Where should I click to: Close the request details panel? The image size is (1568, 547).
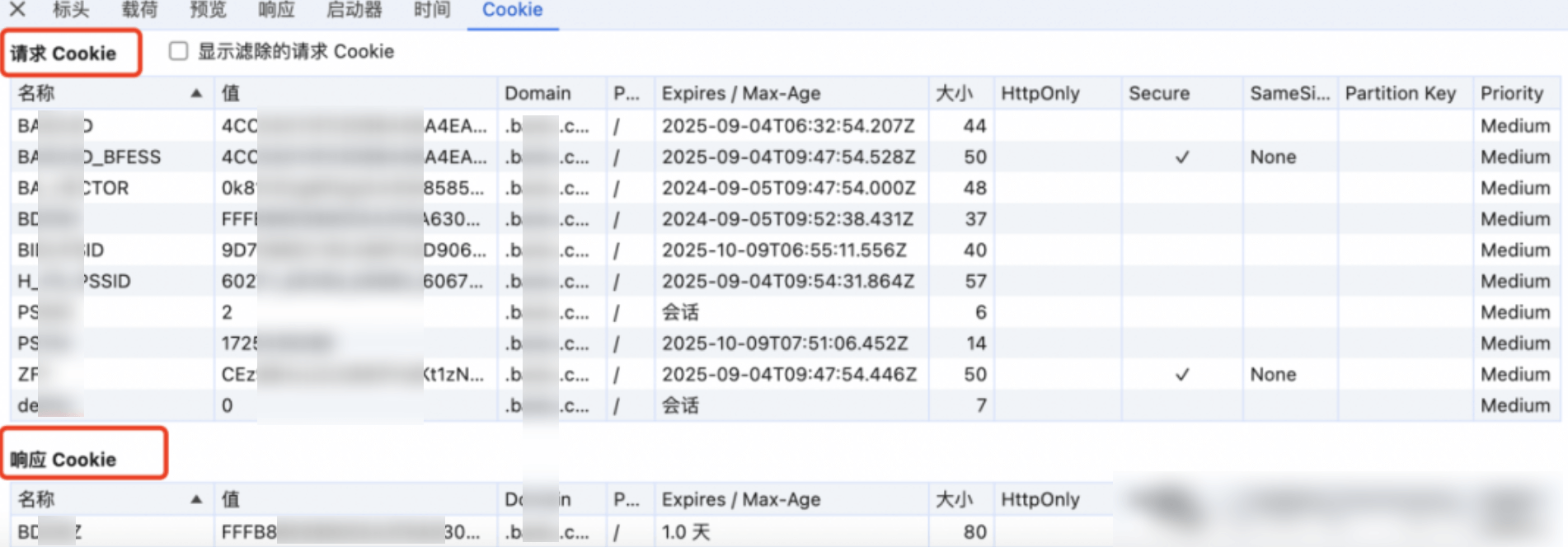(16, 9)
